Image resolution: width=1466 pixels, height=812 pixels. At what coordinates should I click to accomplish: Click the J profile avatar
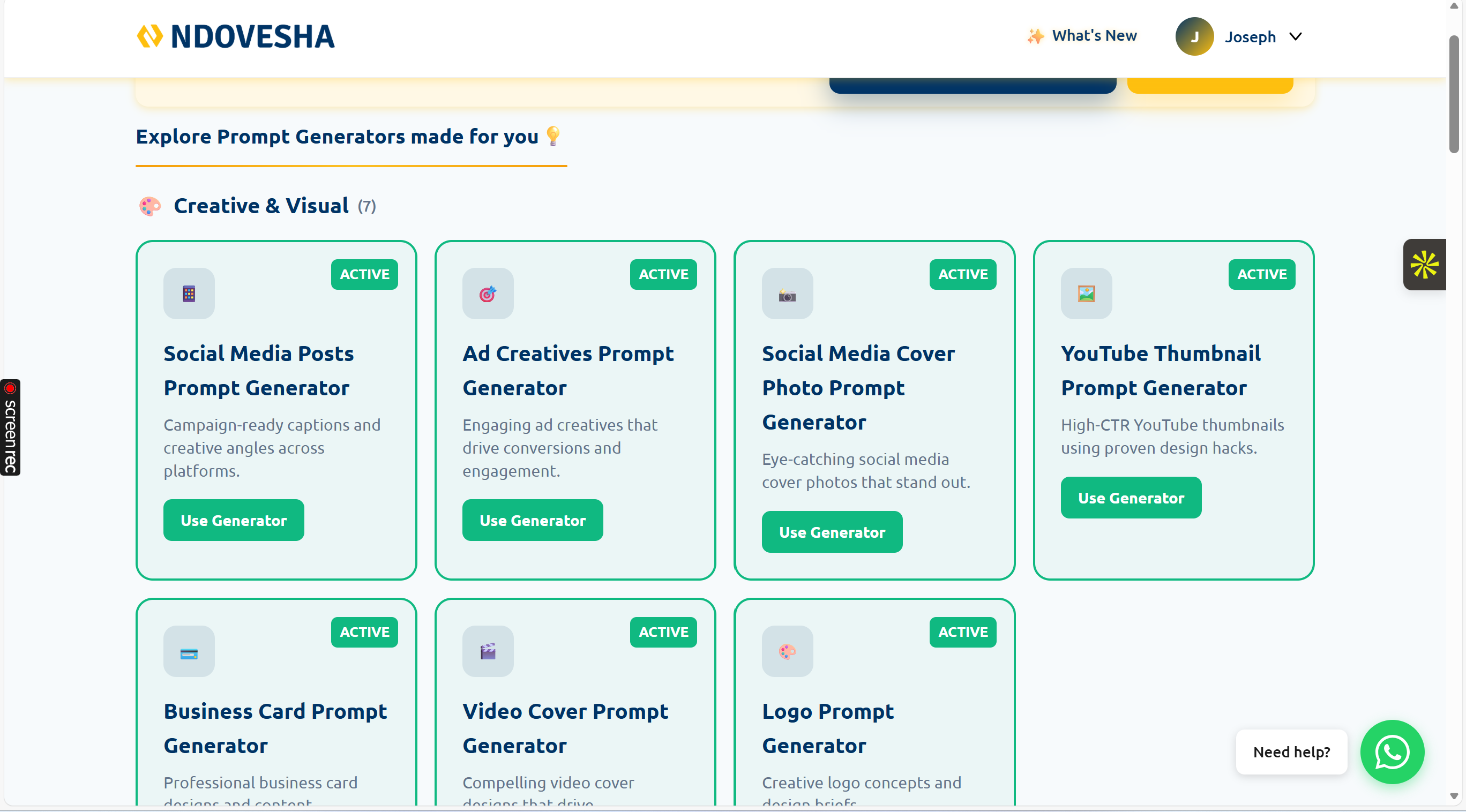(1194, 36)
